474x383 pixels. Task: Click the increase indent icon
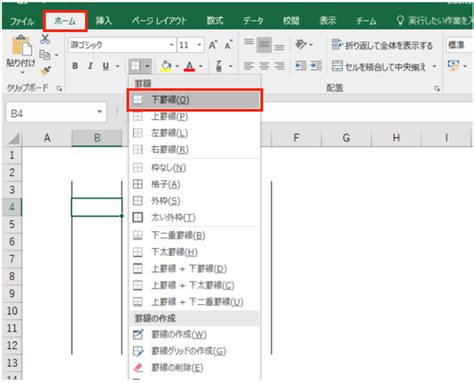point(316,66)
